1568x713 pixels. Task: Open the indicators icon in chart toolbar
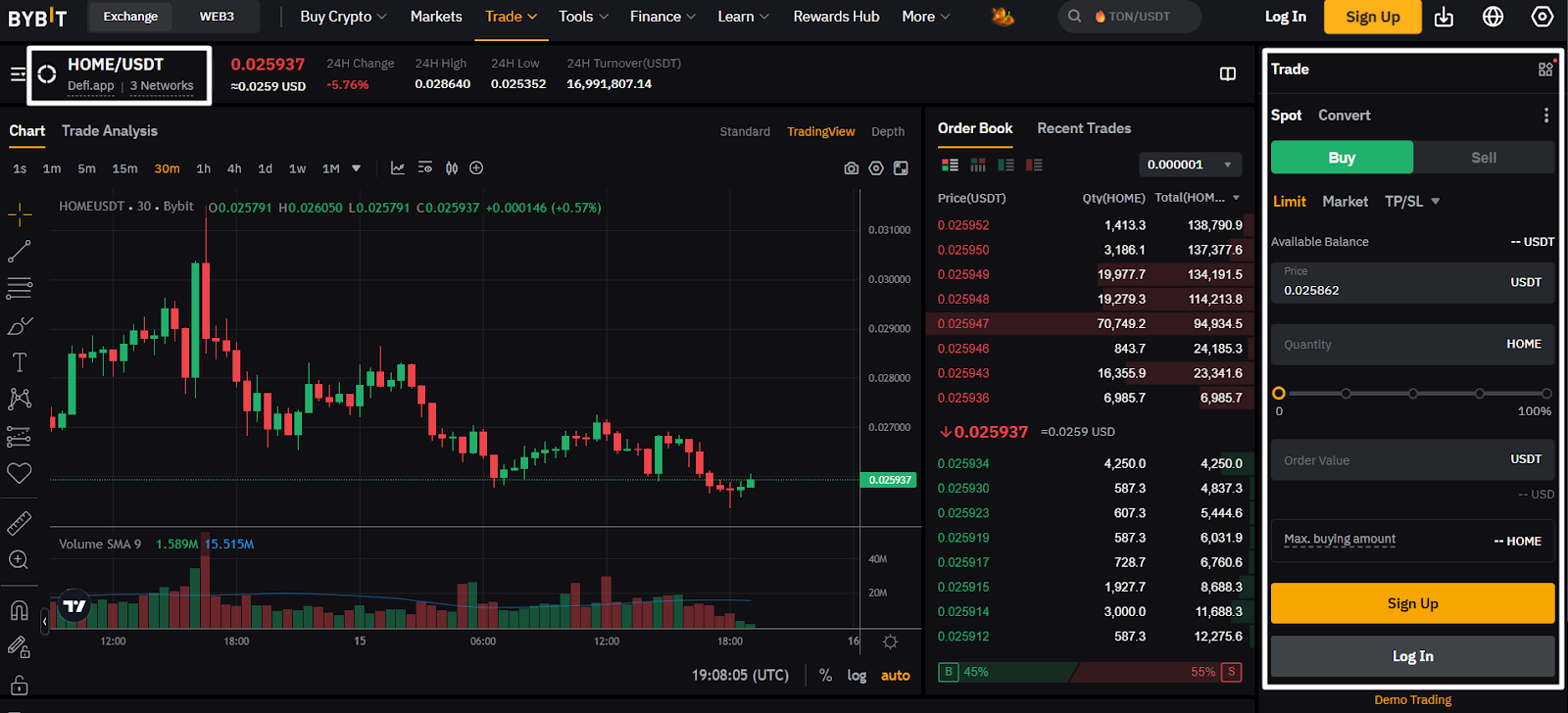[x=397, y=168]
